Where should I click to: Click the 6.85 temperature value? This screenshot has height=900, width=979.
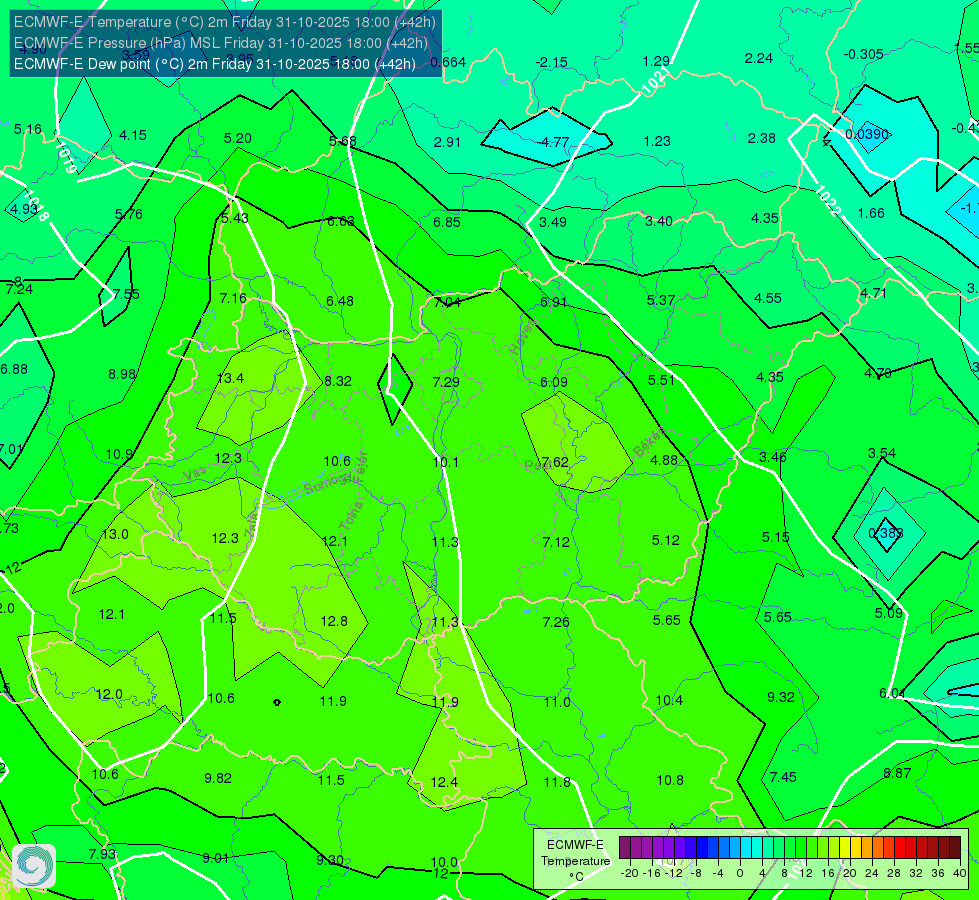tap(447, 222)
